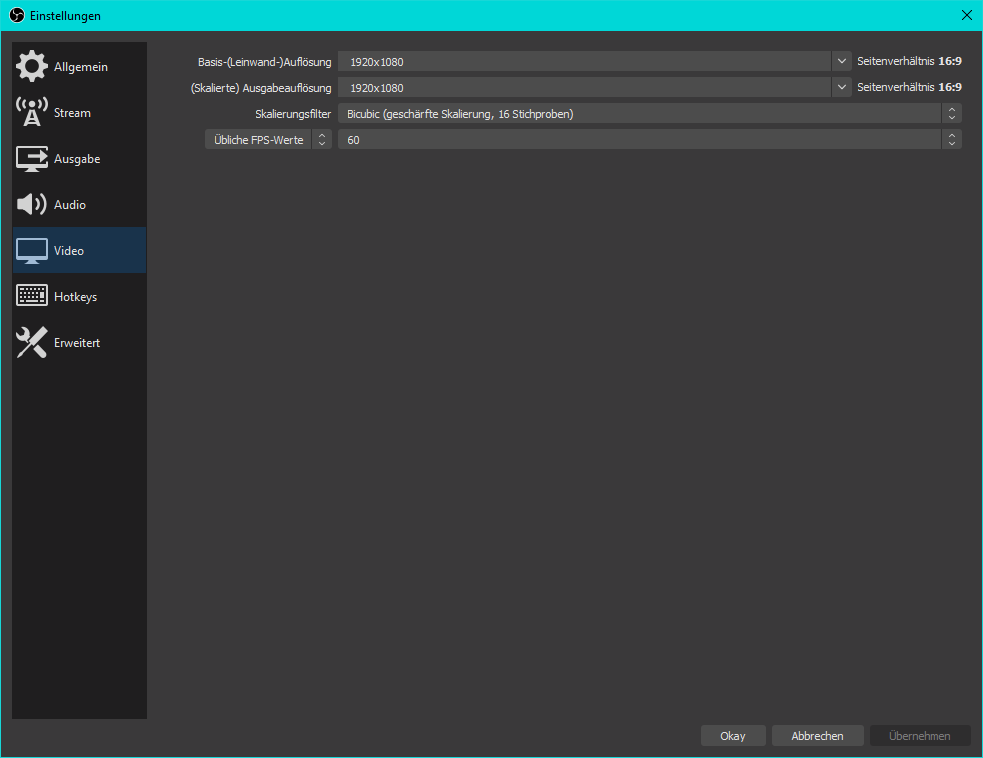Viewport: 983px width, 758px height.
Task: Click the Übernehmen button
Action: click(920, 735)
